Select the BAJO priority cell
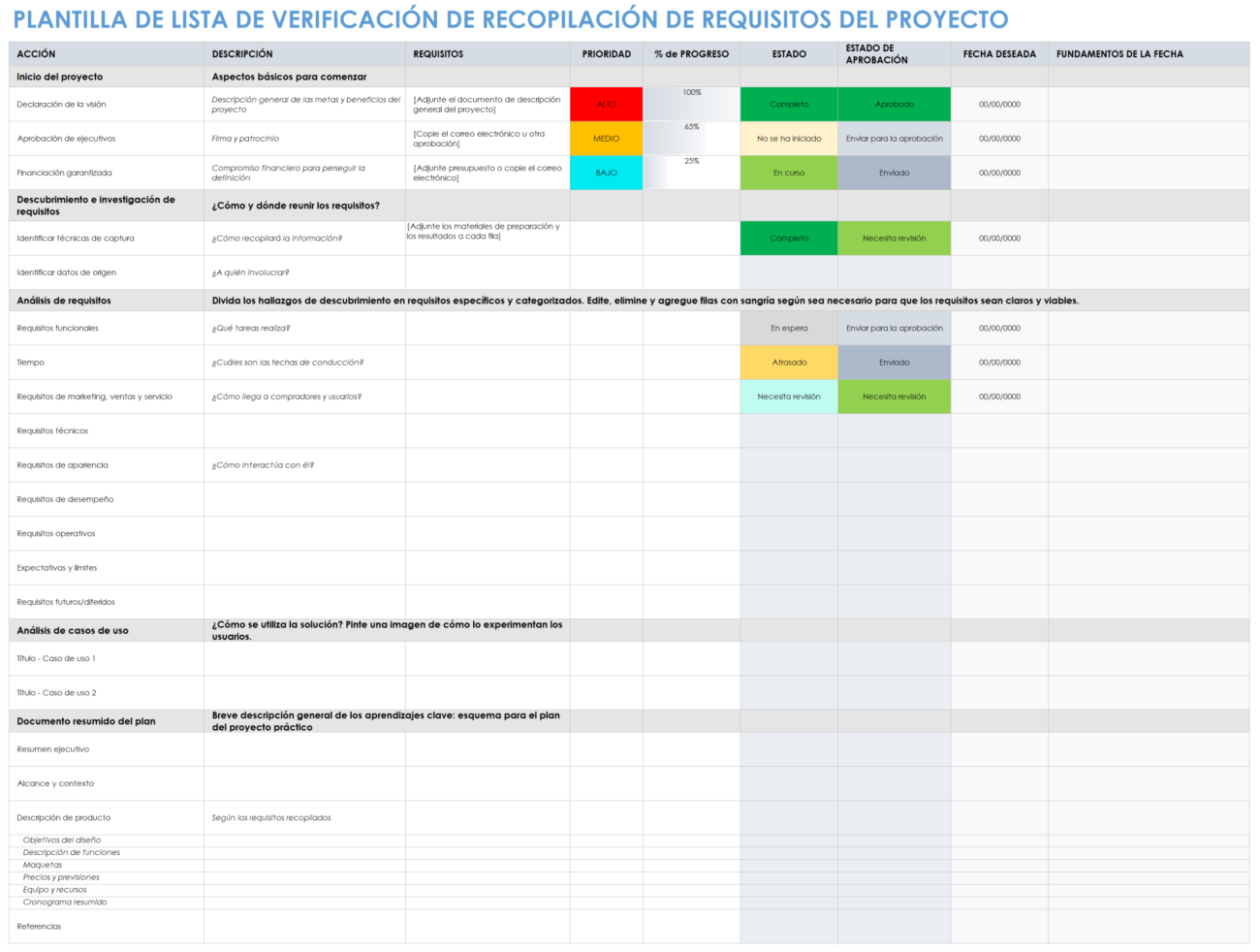1260x952 pixels. point(606,172)
